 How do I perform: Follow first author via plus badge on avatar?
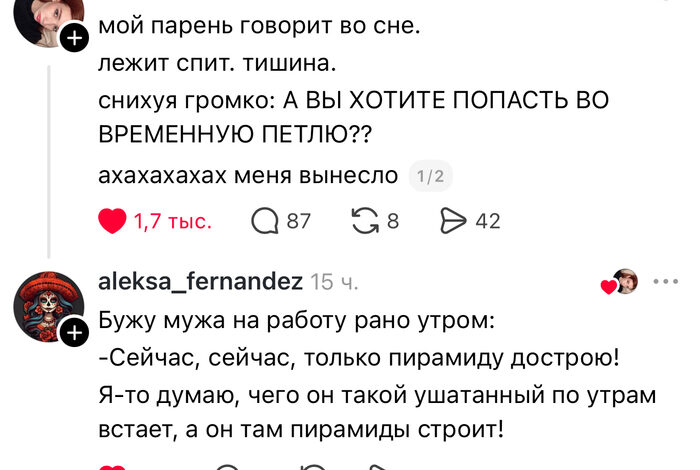pos(75,38)
